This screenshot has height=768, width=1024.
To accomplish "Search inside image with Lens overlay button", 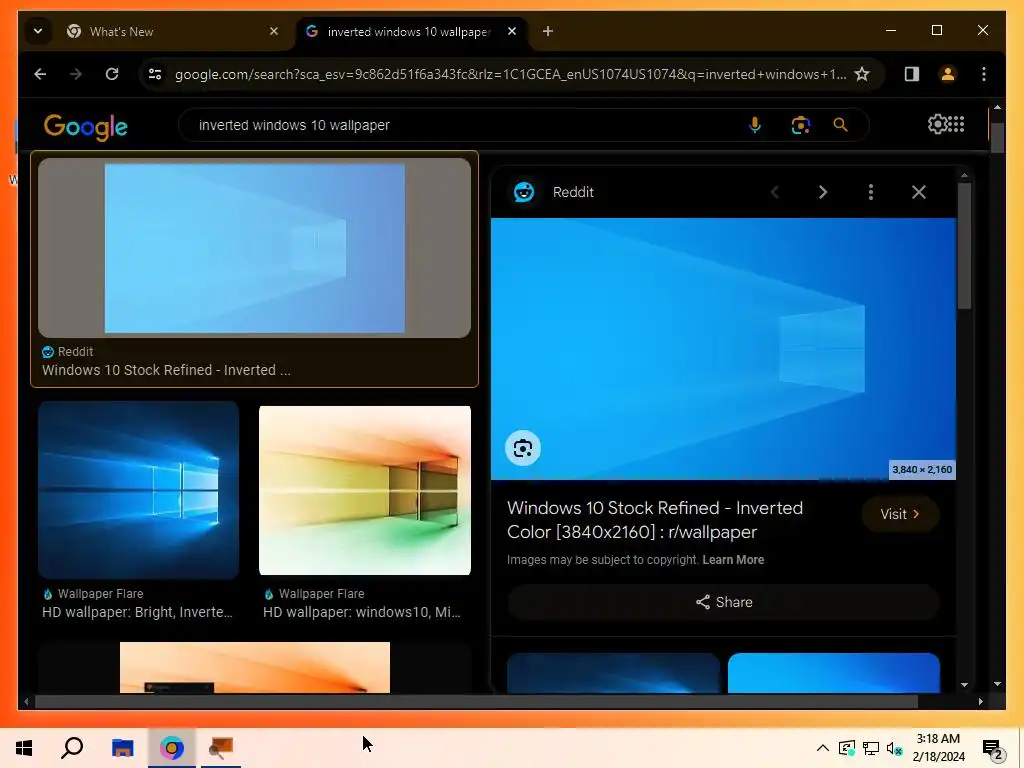I will click(522, 449).
